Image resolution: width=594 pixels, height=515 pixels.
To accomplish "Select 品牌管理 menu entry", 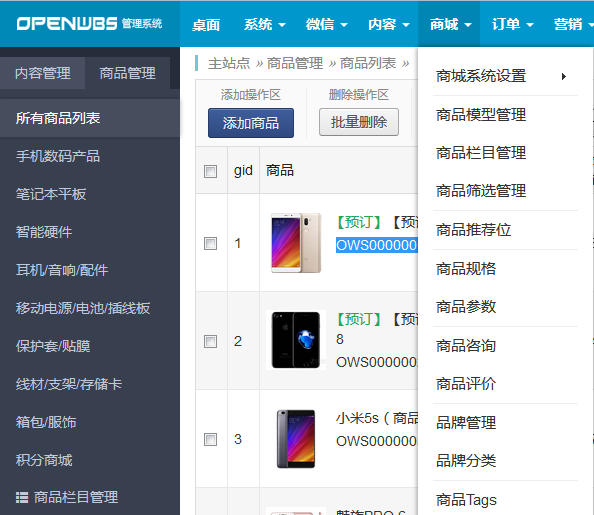I will click(466, 423).
